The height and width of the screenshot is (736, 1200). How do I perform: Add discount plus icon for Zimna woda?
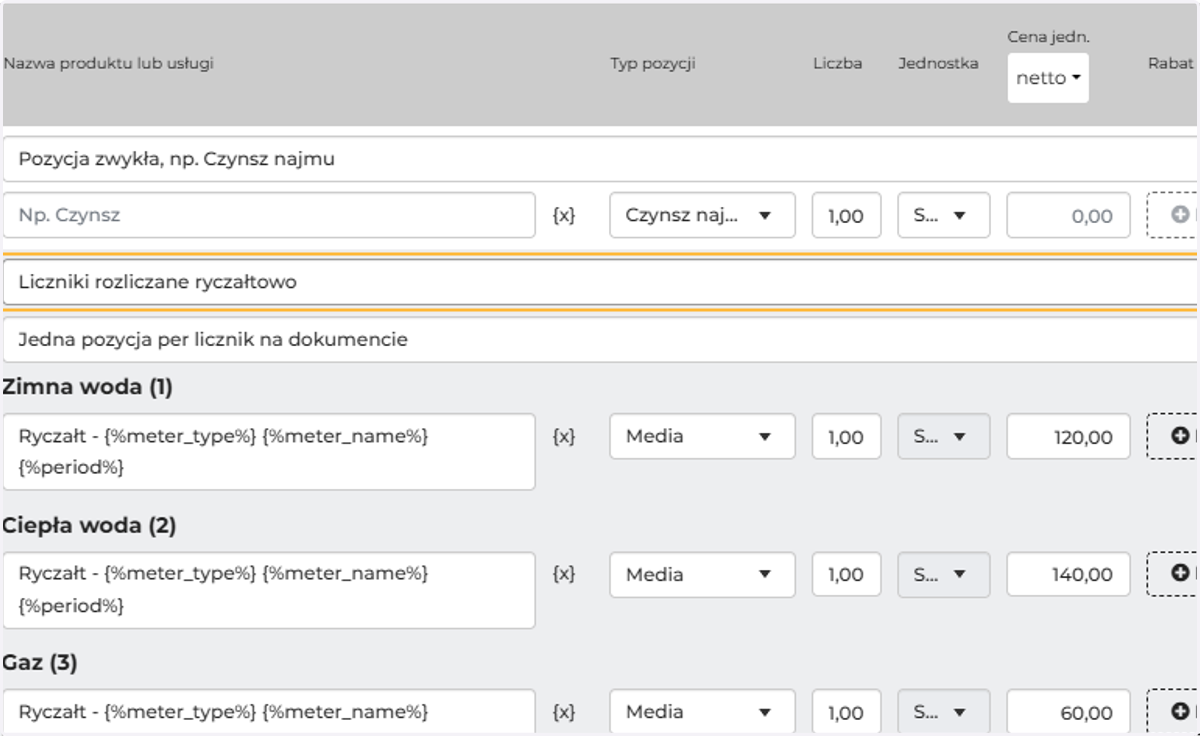pyautogui.click(x=1180, y=436)
